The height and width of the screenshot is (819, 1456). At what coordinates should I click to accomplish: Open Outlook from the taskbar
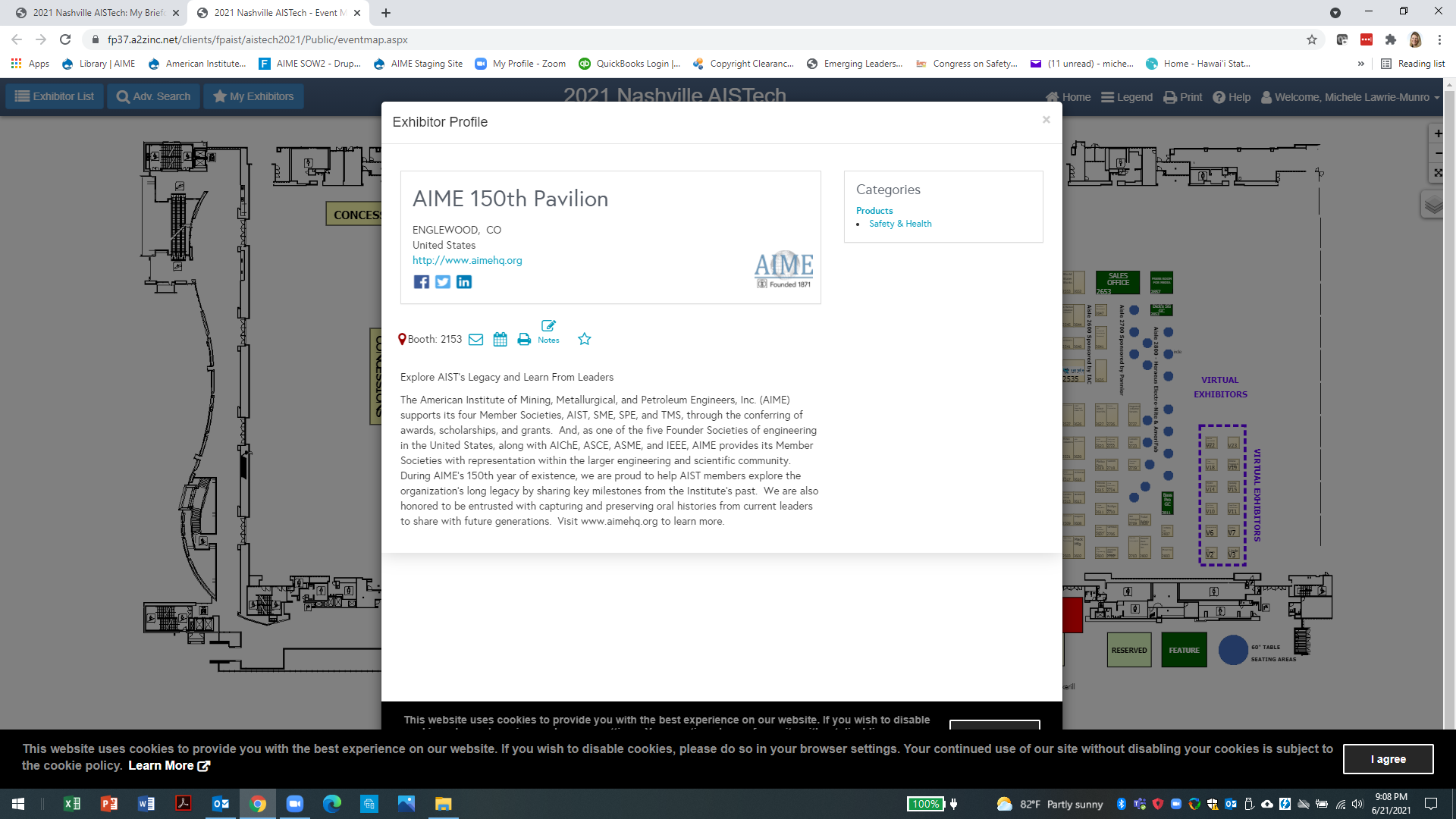[x=221, y=804]
